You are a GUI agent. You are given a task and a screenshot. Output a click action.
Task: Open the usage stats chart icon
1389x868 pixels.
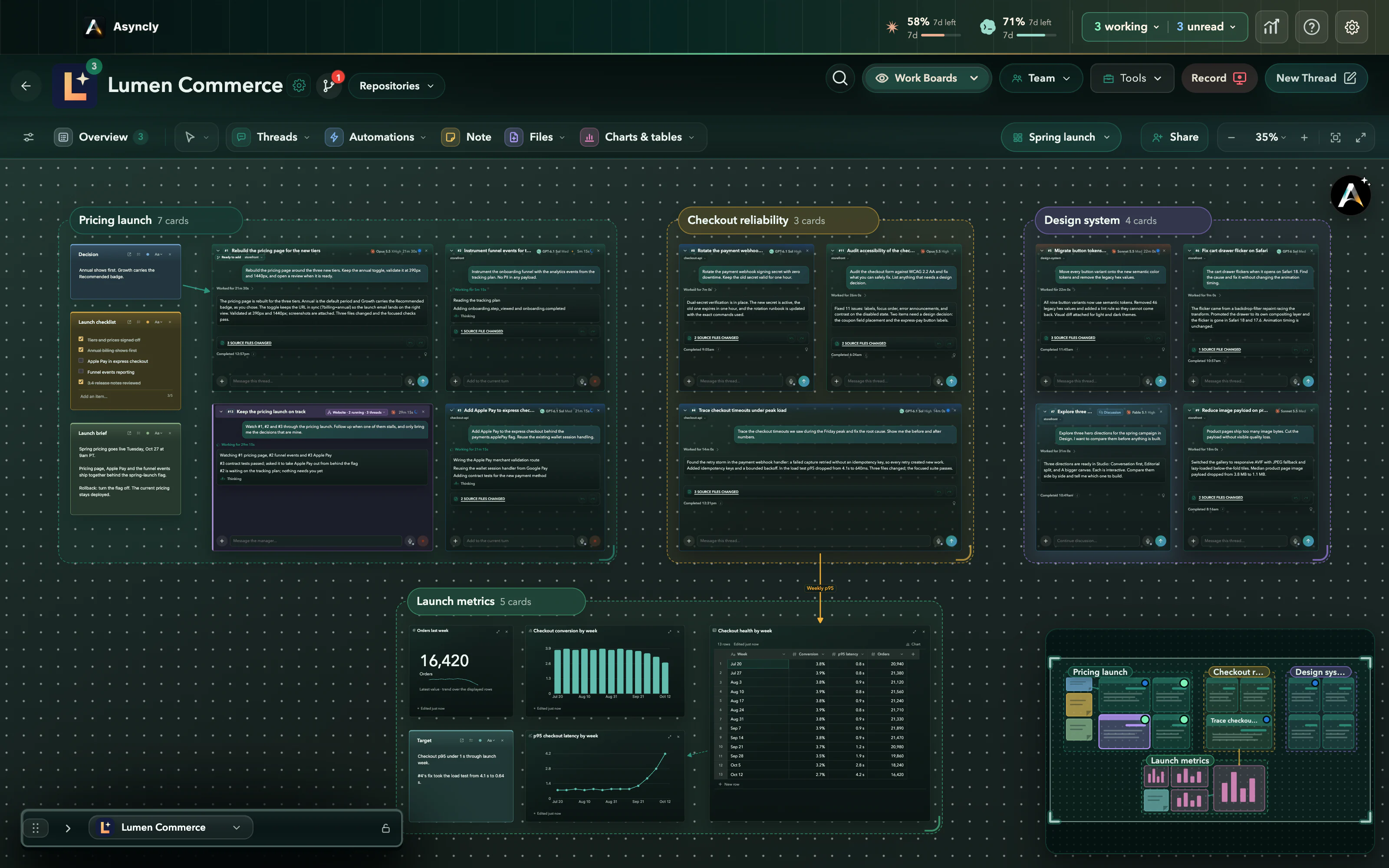1271,27
